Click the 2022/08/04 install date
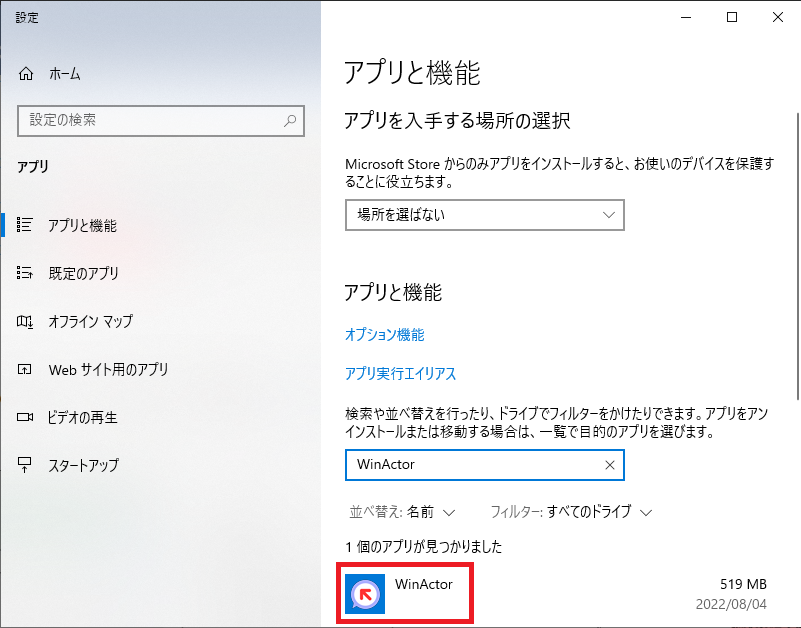801x628 pixels. [731, 604]
